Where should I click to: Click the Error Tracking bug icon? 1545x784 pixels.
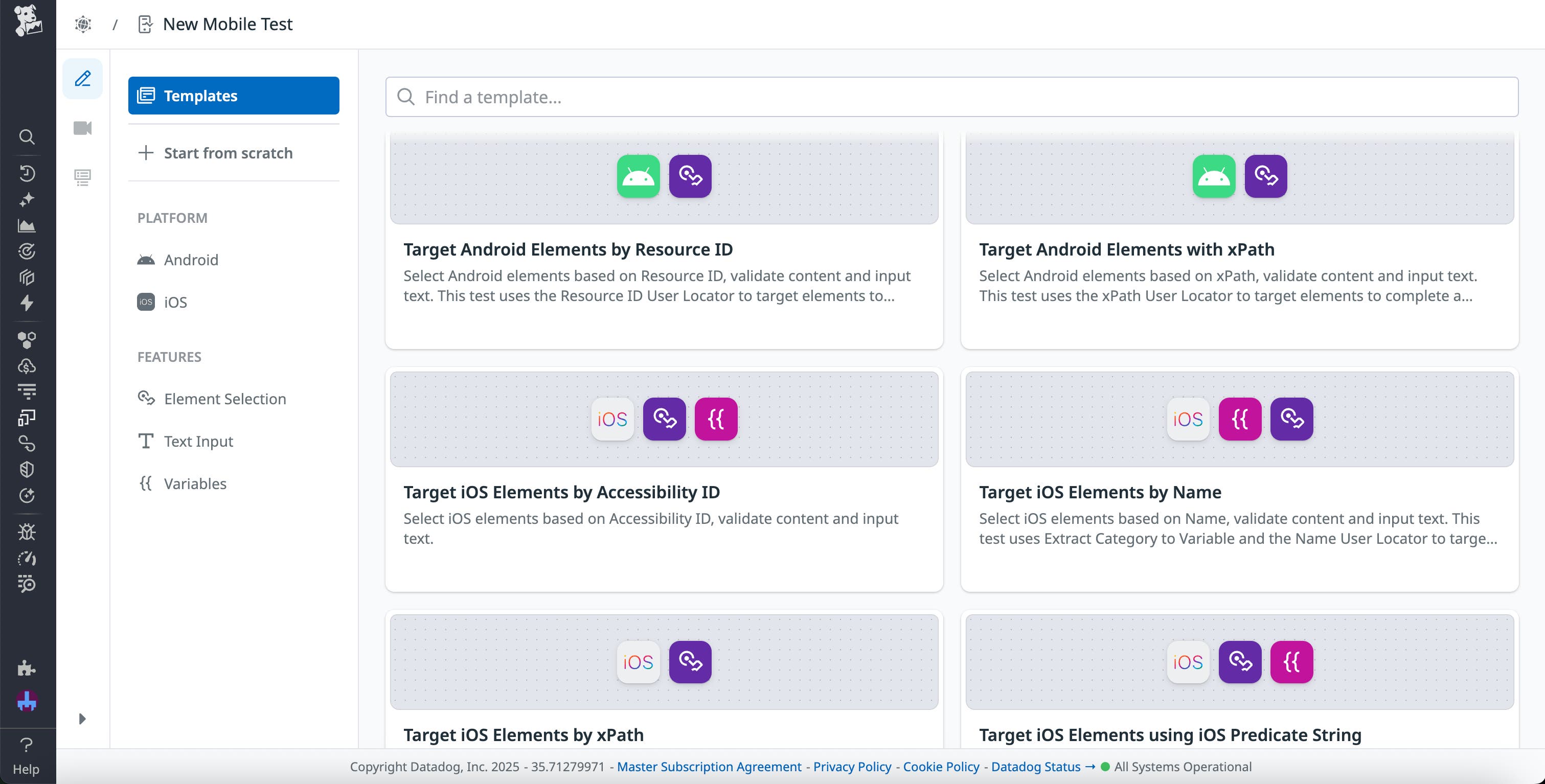[x=28, y=532]
